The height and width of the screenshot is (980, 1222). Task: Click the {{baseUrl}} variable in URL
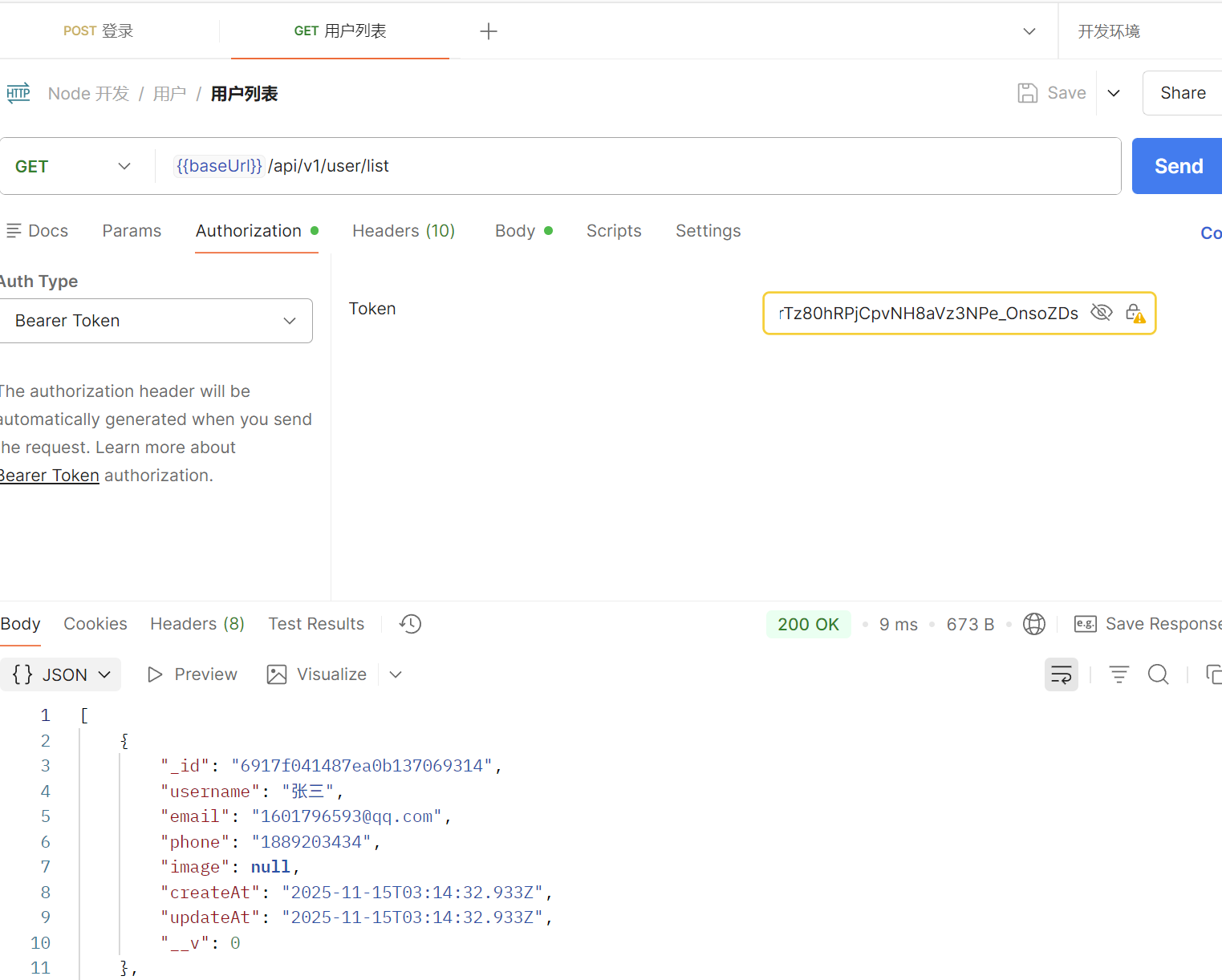click(219, 166)
